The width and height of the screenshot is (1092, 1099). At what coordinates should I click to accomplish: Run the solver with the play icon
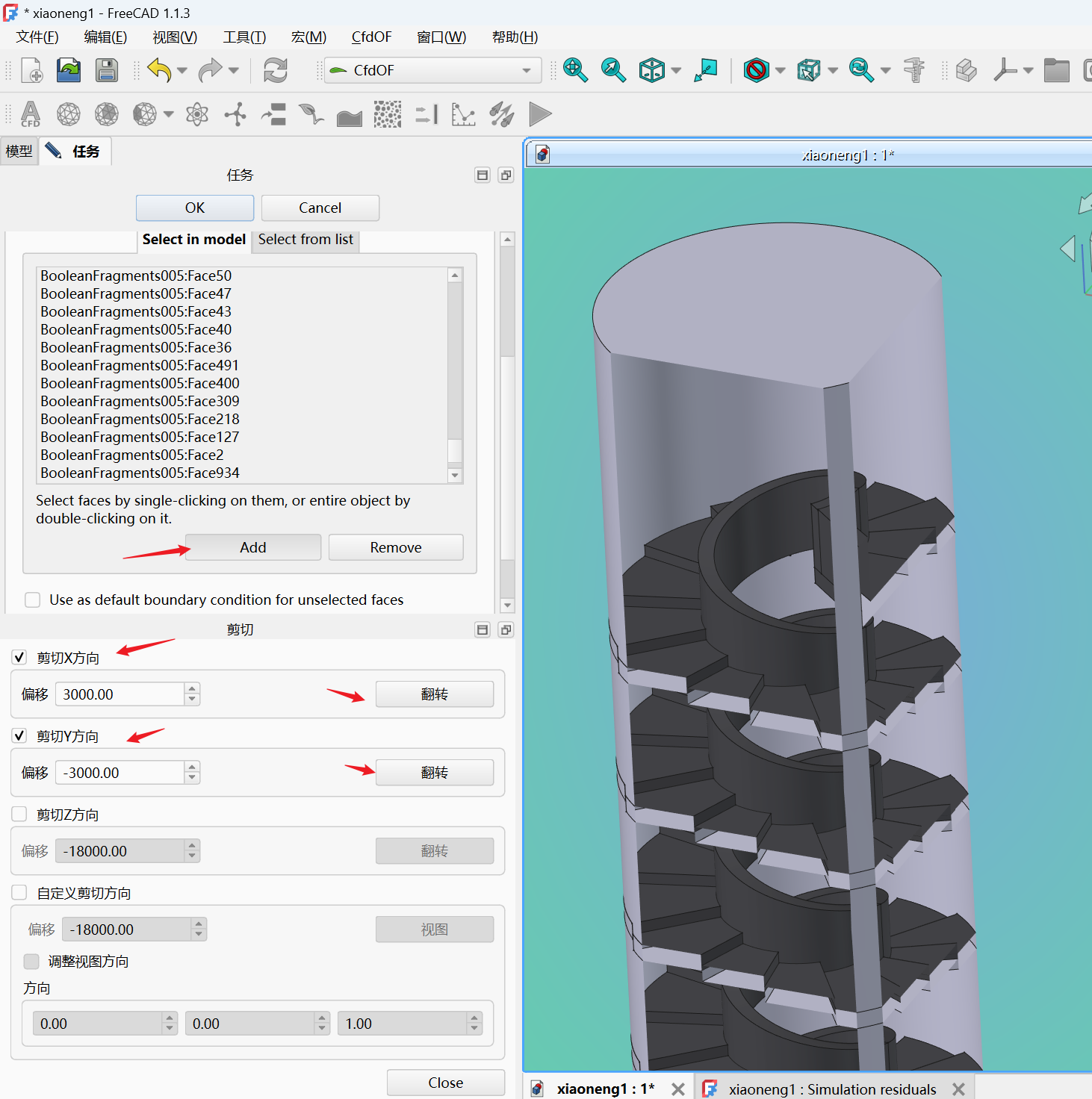tap(540, 114)
